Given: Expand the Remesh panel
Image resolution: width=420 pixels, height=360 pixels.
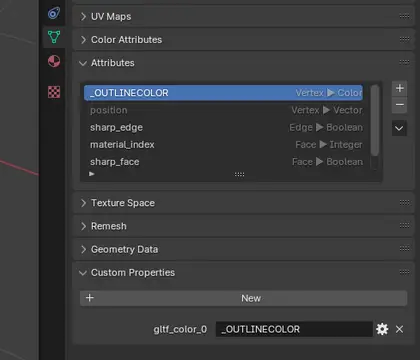Looking at the screenshot, I should (83, 226).
